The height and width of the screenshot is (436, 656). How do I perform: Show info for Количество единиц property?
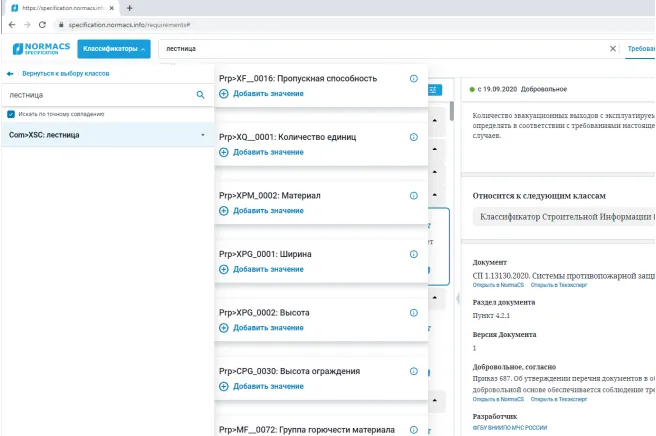(x=414, y=137)
